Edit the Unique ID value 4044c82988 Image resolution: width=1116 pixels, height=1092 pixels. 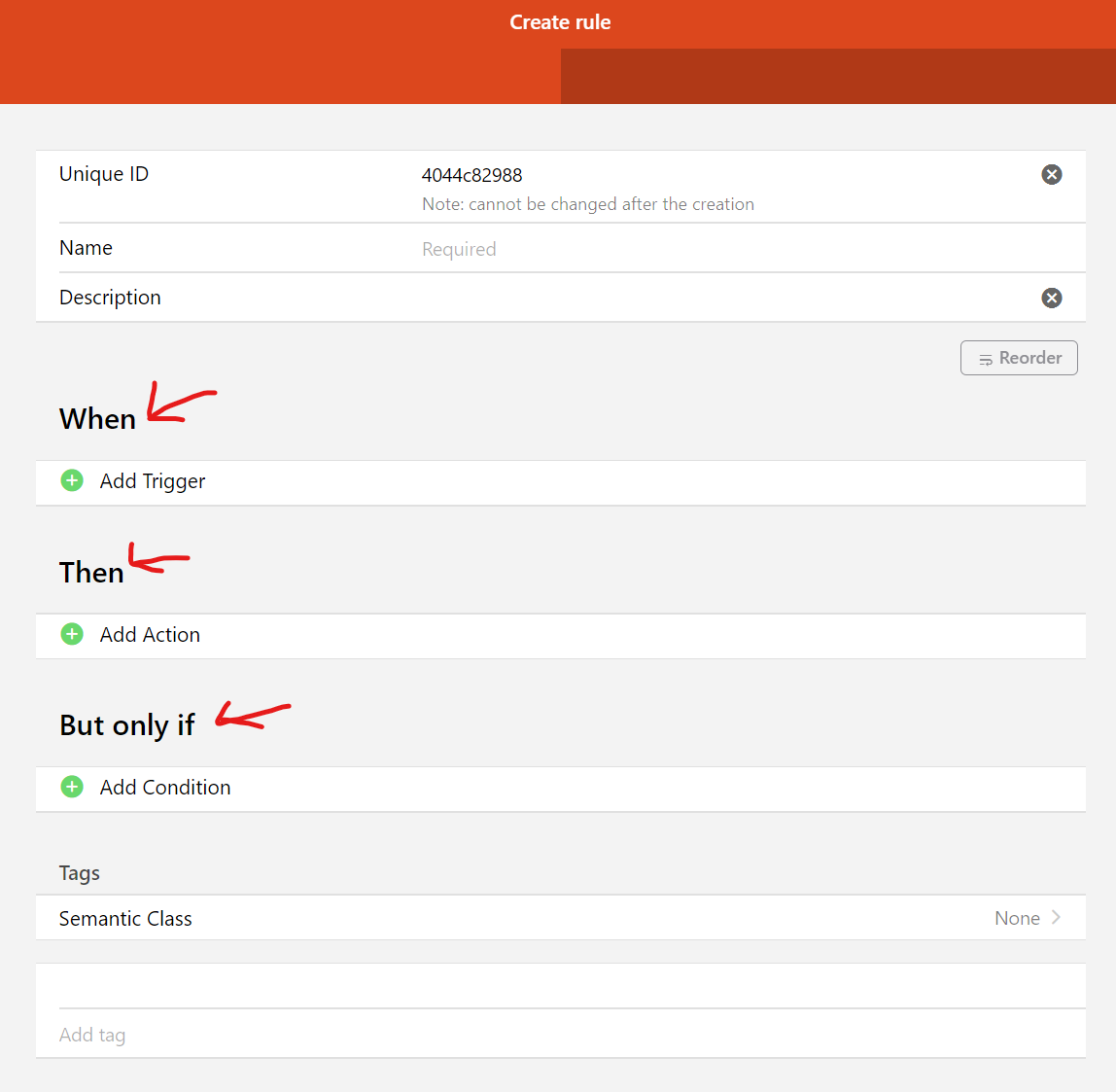472,175
